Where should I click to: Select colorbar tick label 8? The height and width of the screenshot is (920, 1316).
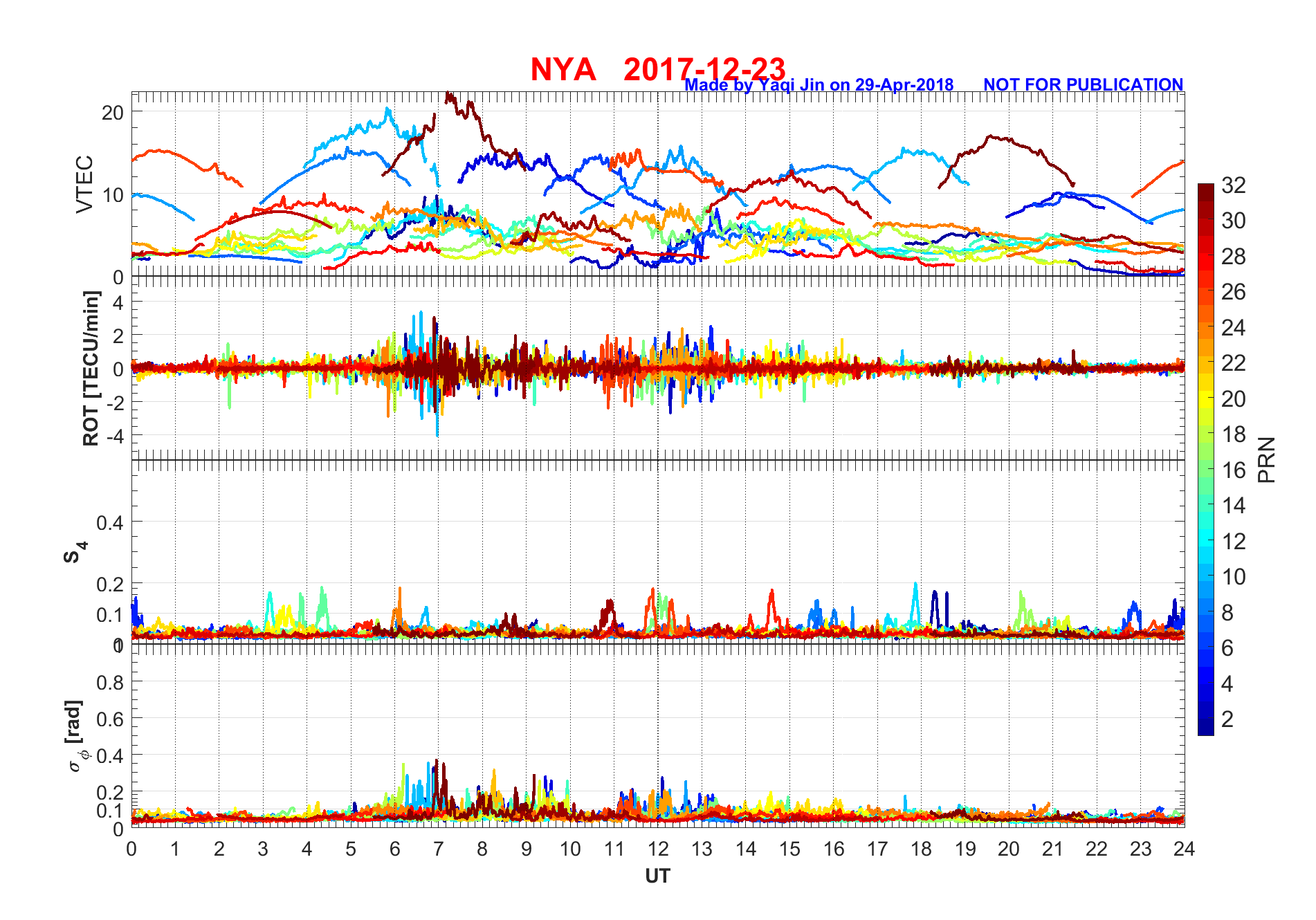click(1227, 612)
